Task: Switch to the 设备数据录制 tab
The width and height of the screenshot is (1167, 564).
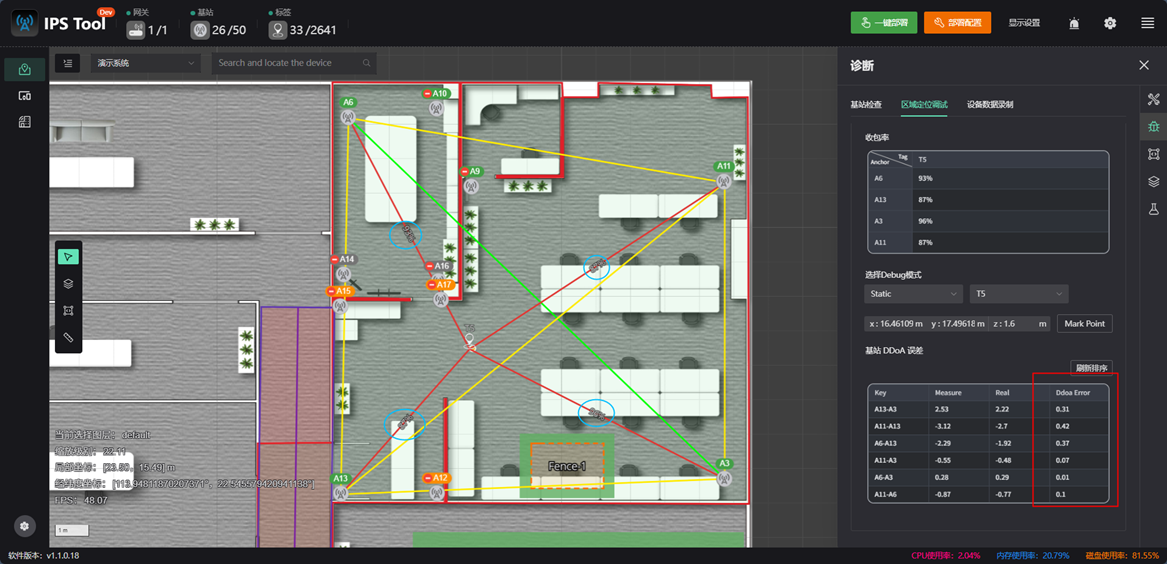Action: coord(990,105)
